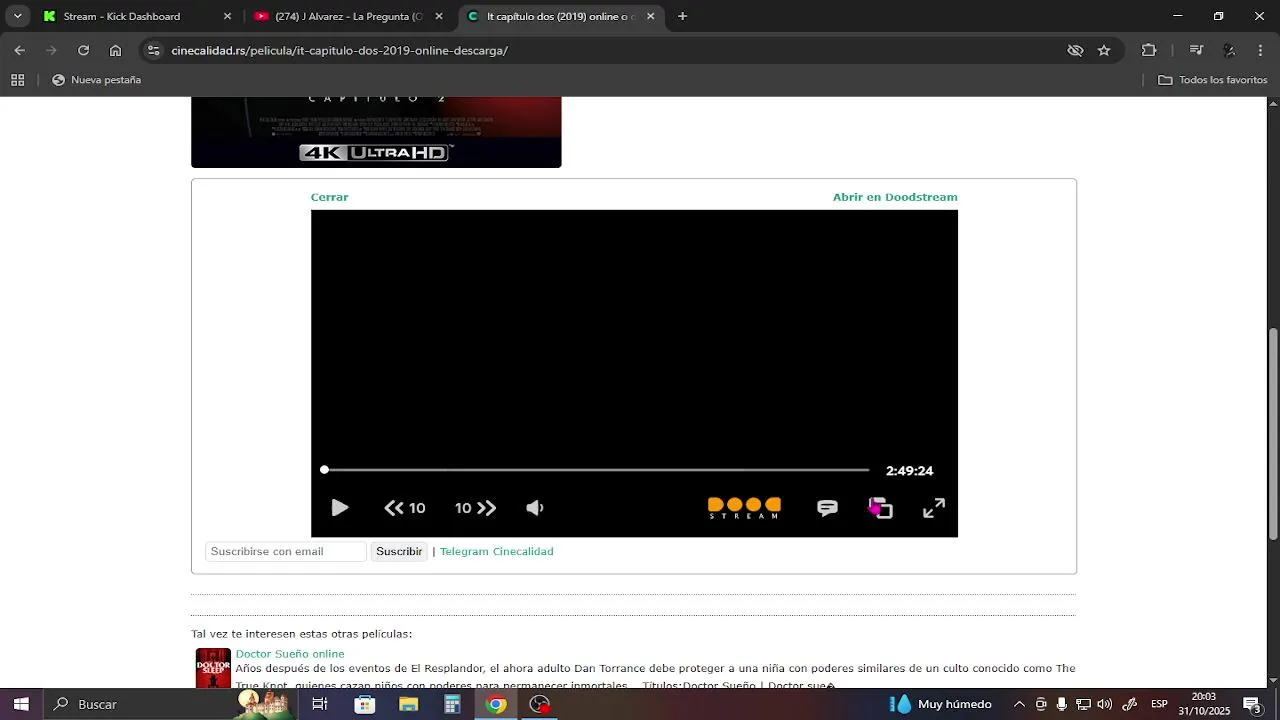Seek in the middle of the video timeline
Image resolution: width=1280 pixels, height=720 pixels.
click(x=596, y=469)
